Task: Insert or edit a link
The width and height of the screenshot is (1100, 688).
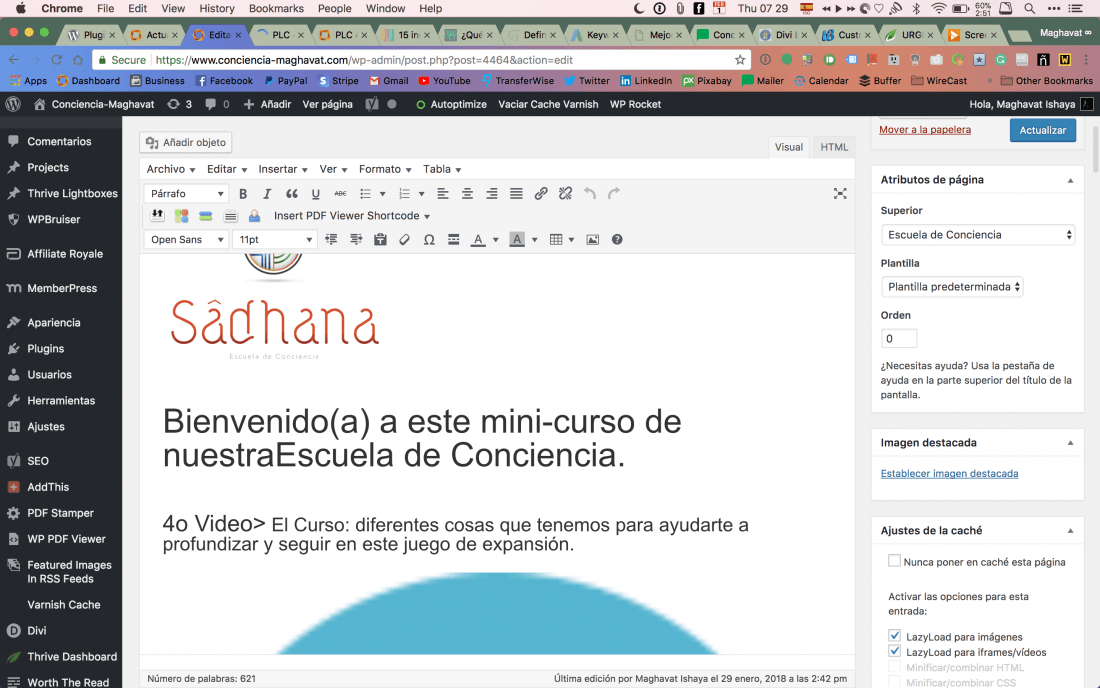Action: 541,194
